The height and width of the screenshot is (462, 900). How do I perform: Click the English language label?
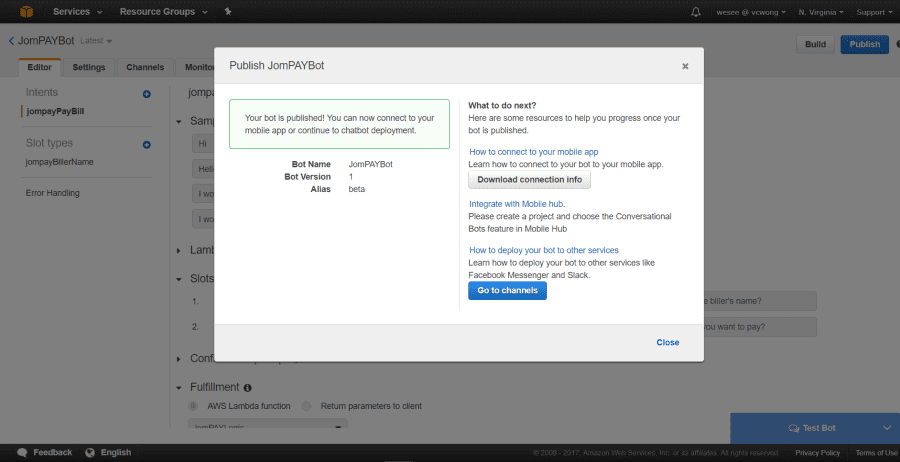tap(116, 452)
